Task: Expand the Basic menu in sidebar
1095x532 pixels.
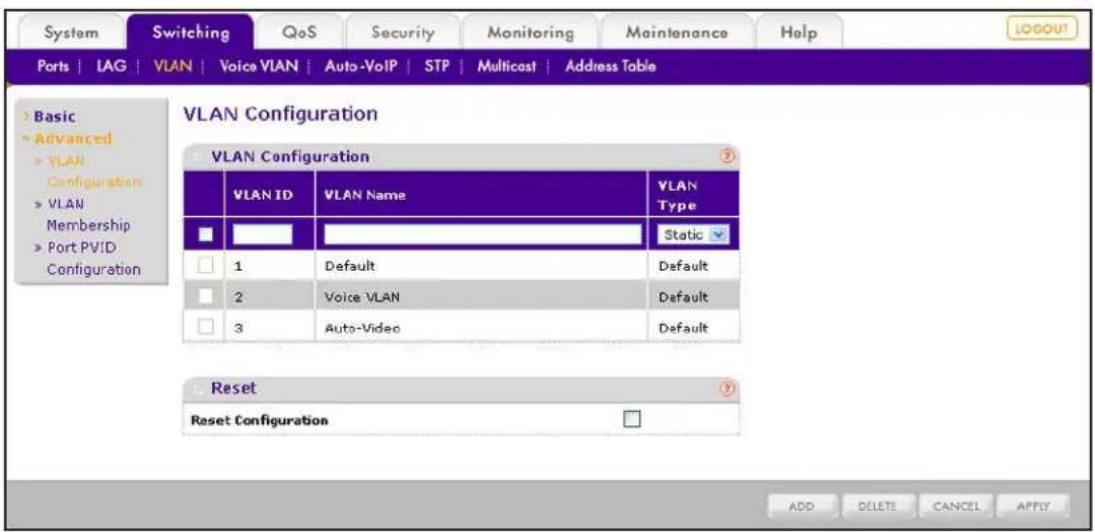Action: point(52,117)
